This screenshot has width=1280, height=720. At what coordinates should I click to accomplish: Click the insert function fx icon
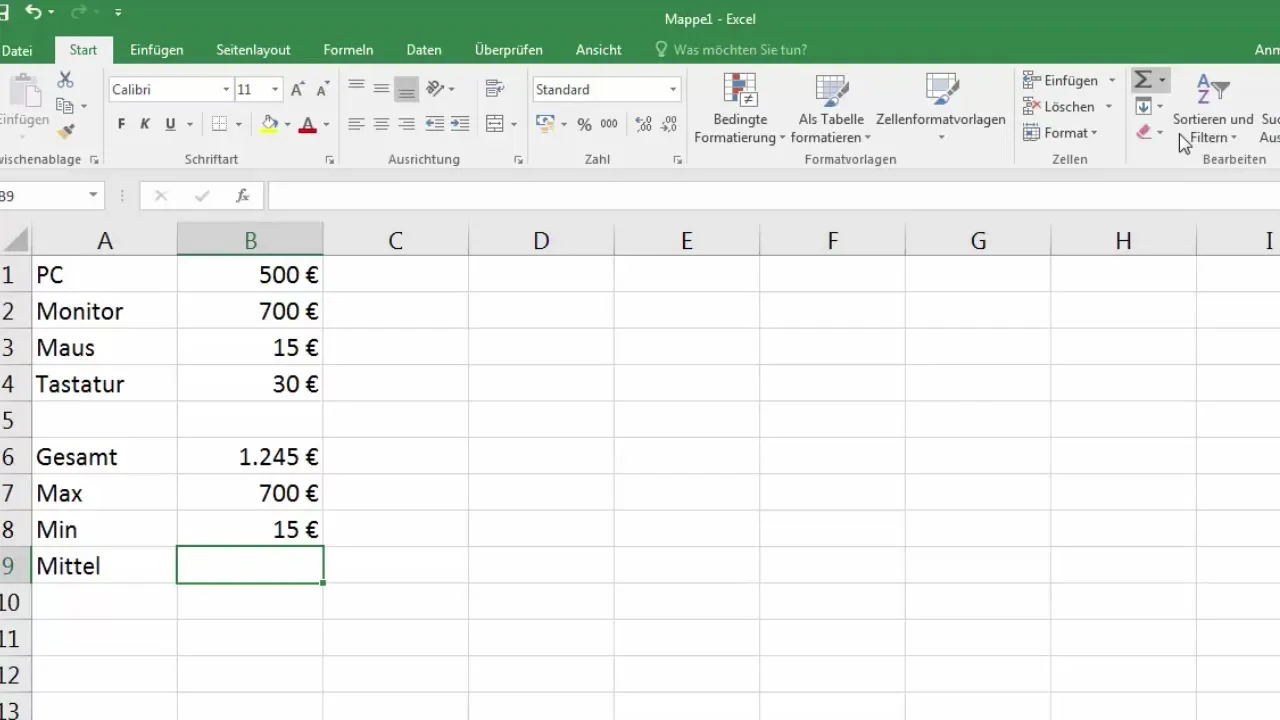(x=242, y=196)
